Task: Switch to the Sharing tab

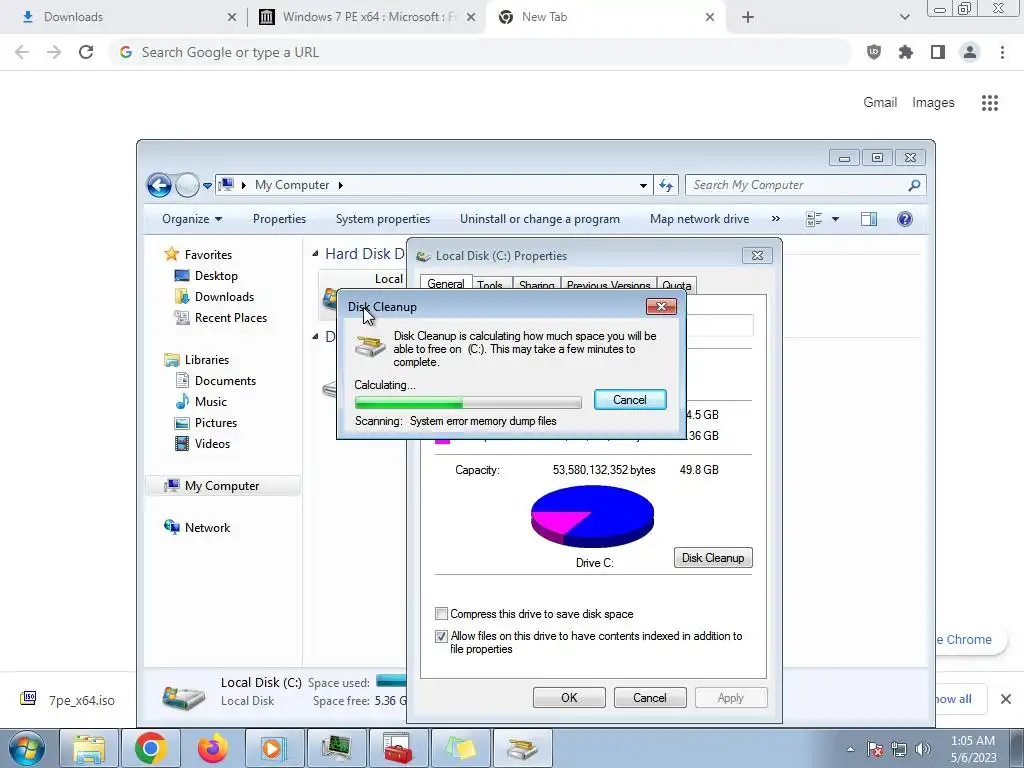Action: [x=536, y=285]
